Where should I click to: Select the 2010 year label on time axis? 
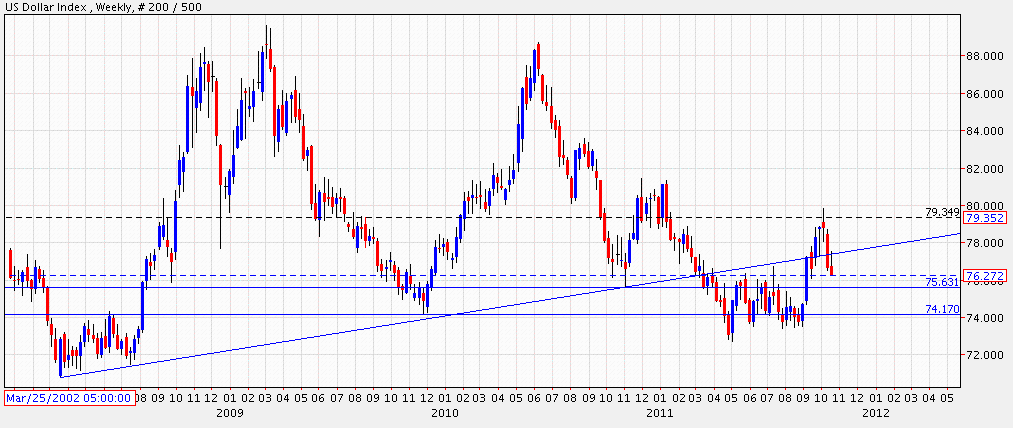coord(444,412)
